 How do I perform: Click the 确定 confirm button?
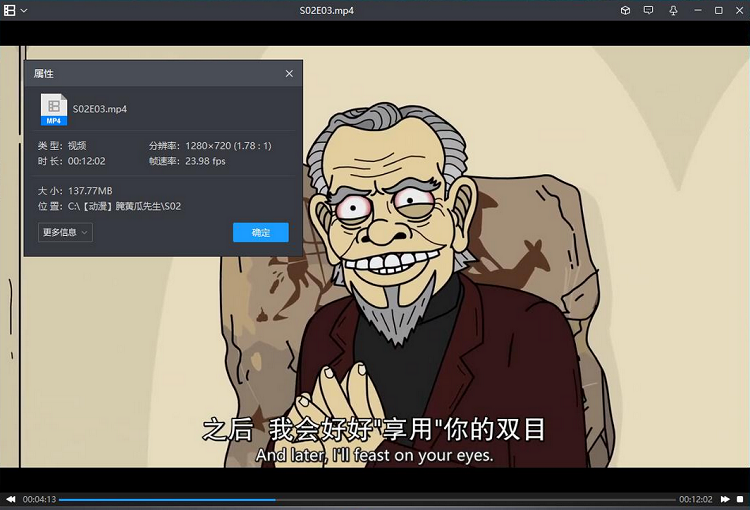260,232
